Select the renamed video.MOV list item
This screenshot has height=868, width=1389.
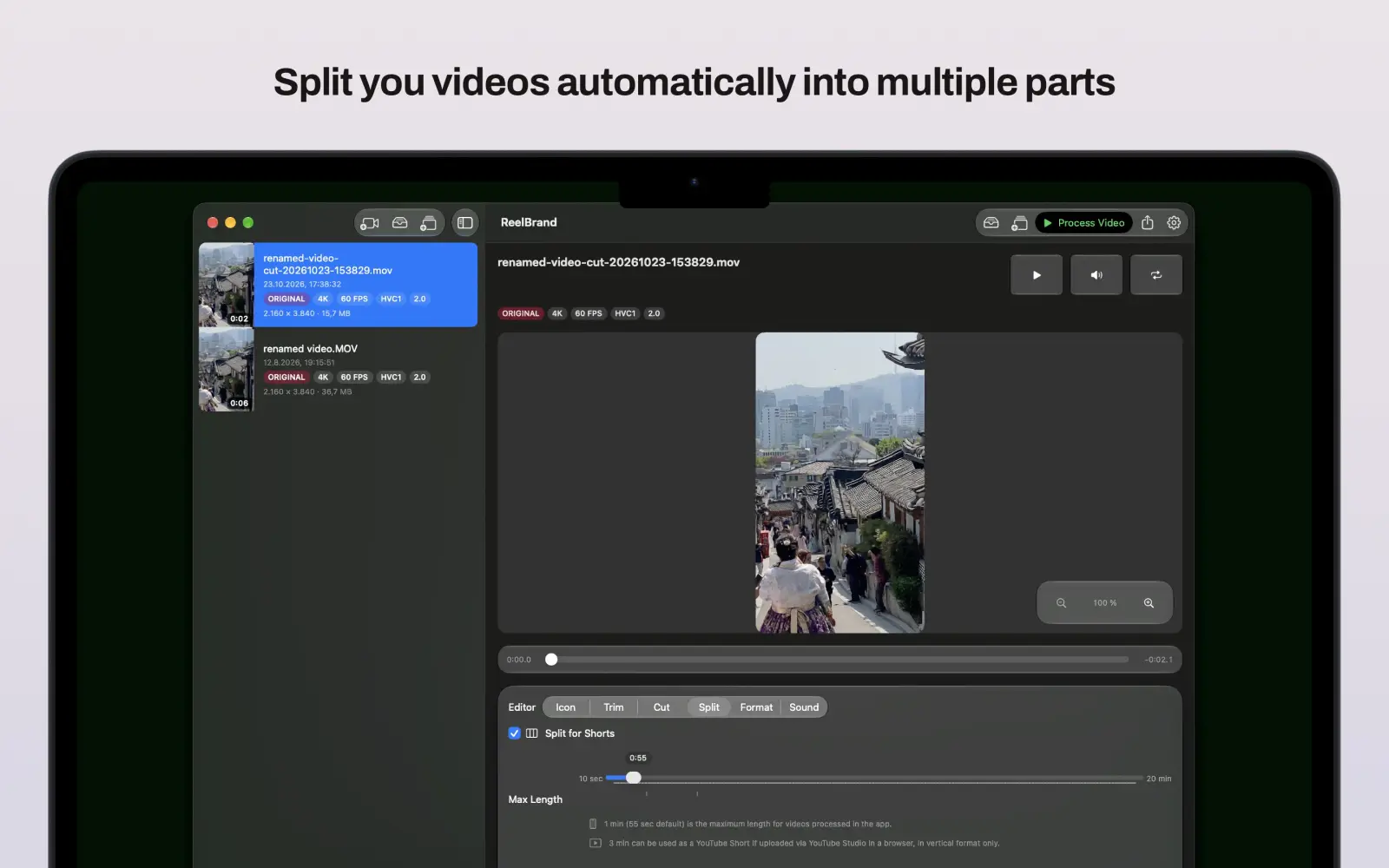pos(339,371)
